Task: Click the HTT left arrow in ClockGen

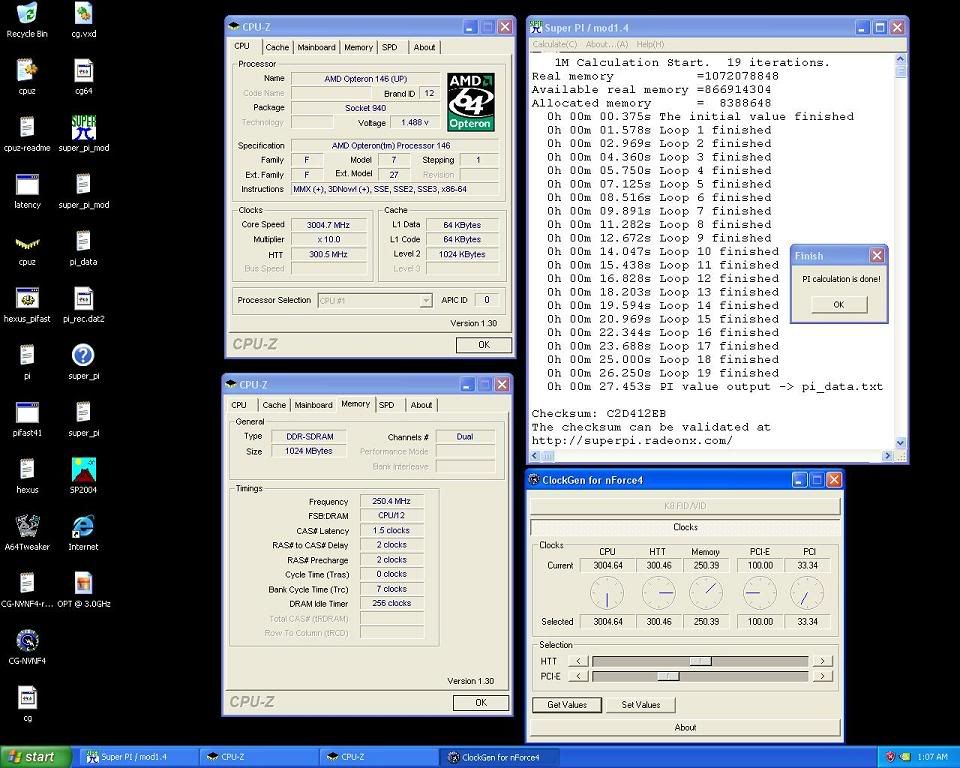Action: pos(579,661)
